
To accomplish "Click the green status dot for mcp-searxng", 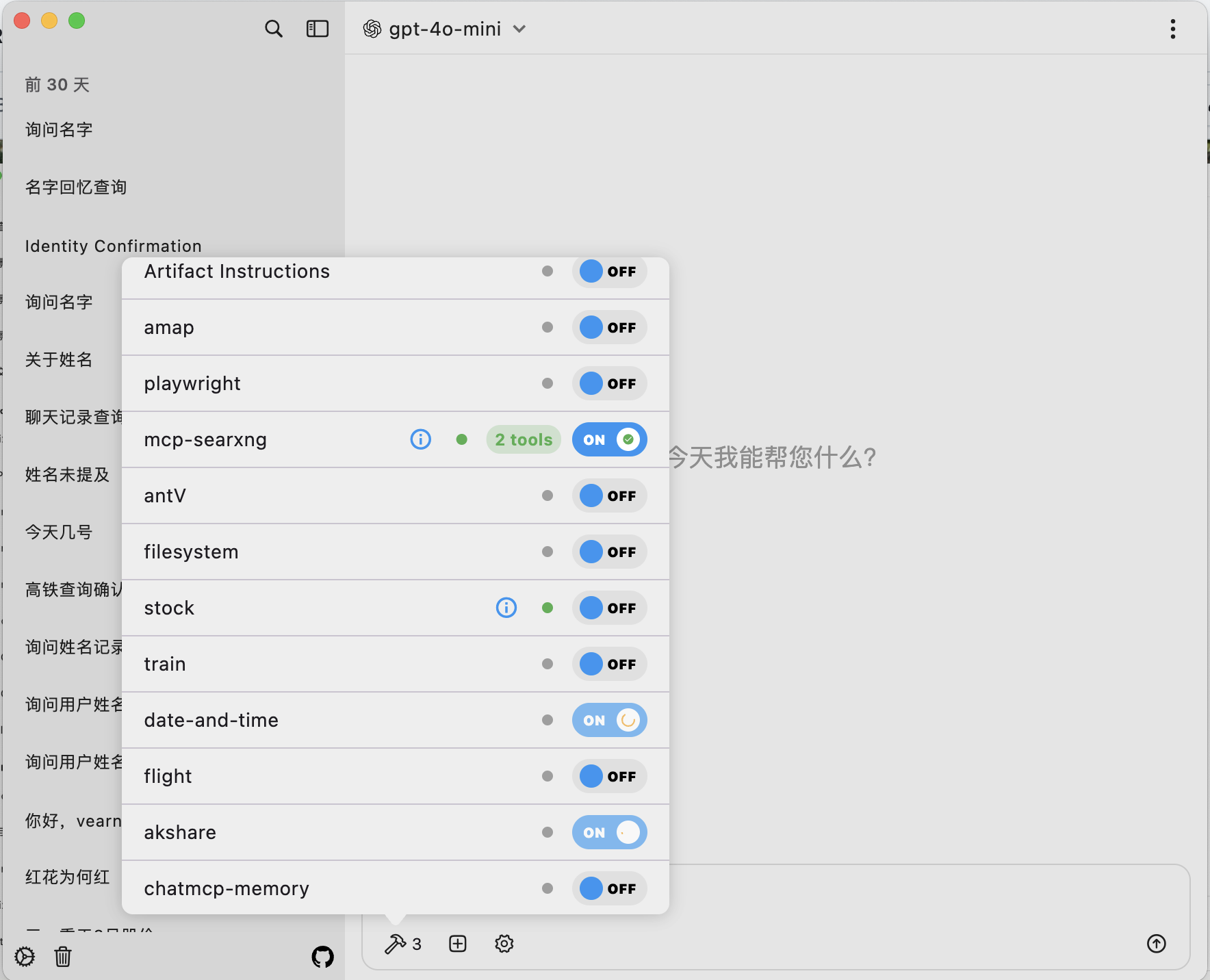I will click(x=462, y=439).
